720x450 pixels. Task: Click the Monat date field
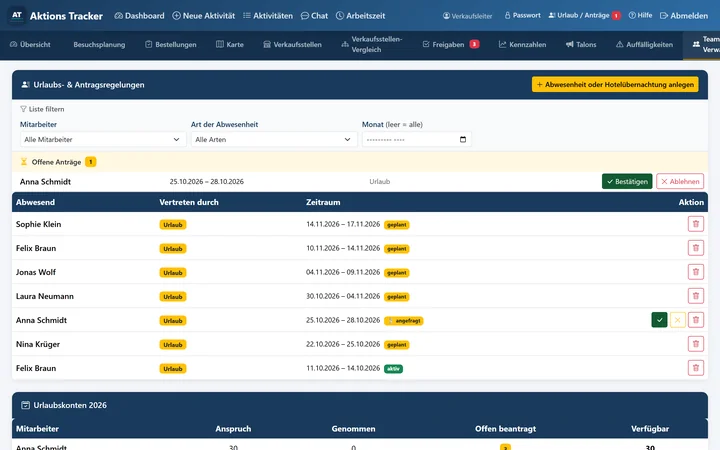click(x=416, y=139)
